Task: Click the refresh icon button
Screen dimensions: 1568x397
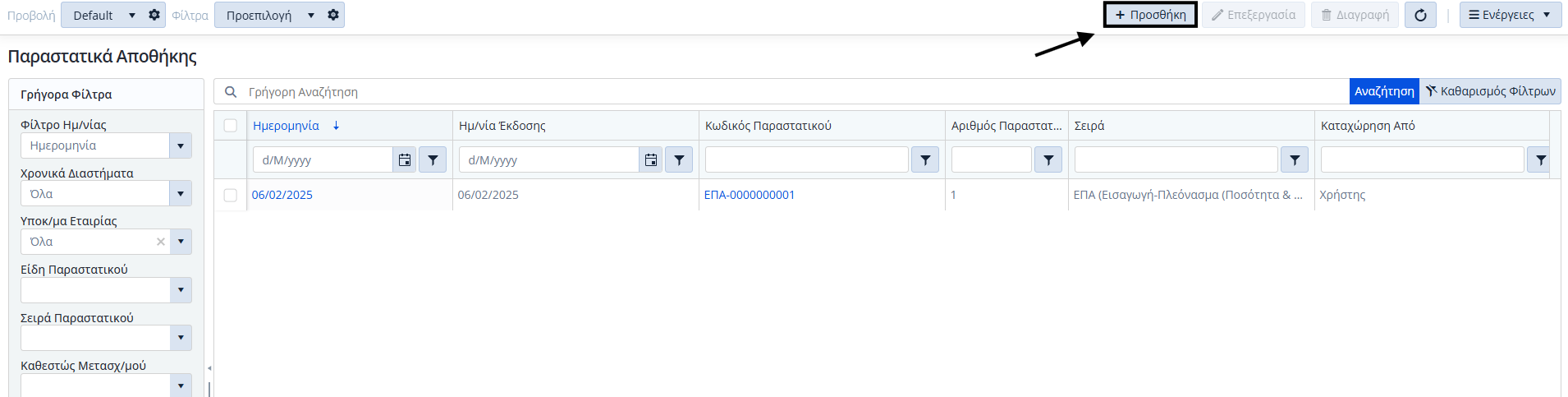Action: tap(1420, 15)
